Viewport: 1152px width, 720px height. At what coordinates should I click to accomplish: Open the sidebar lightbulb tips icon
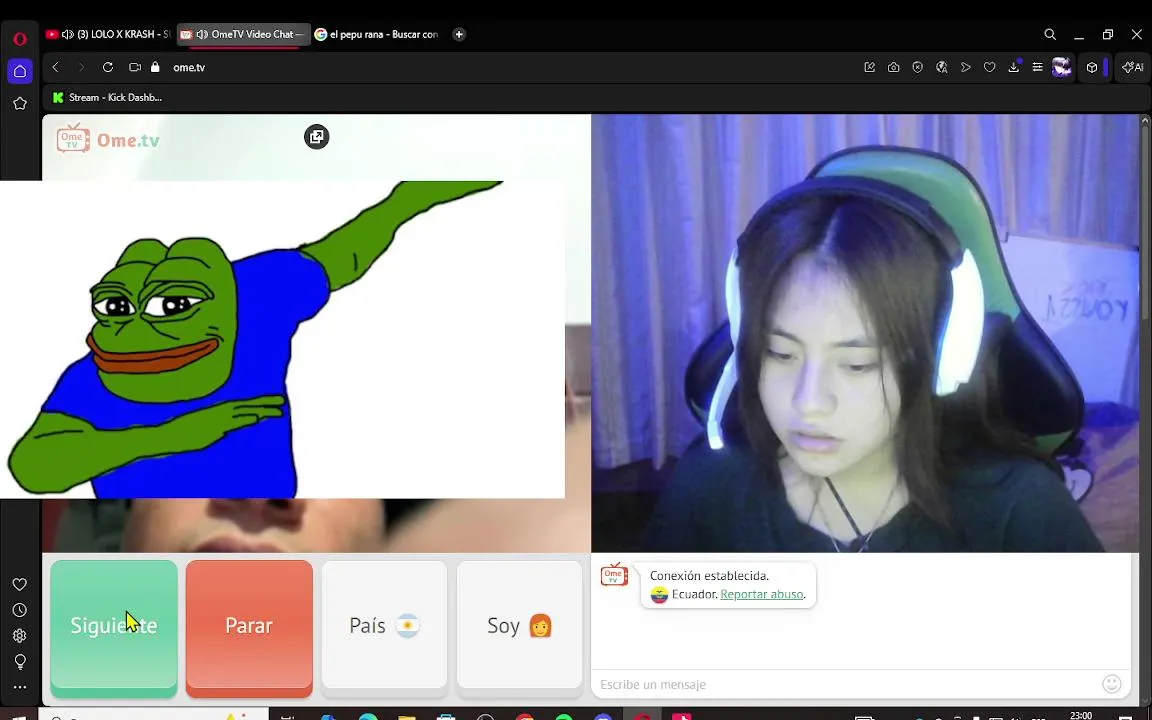tap(20, 661)
